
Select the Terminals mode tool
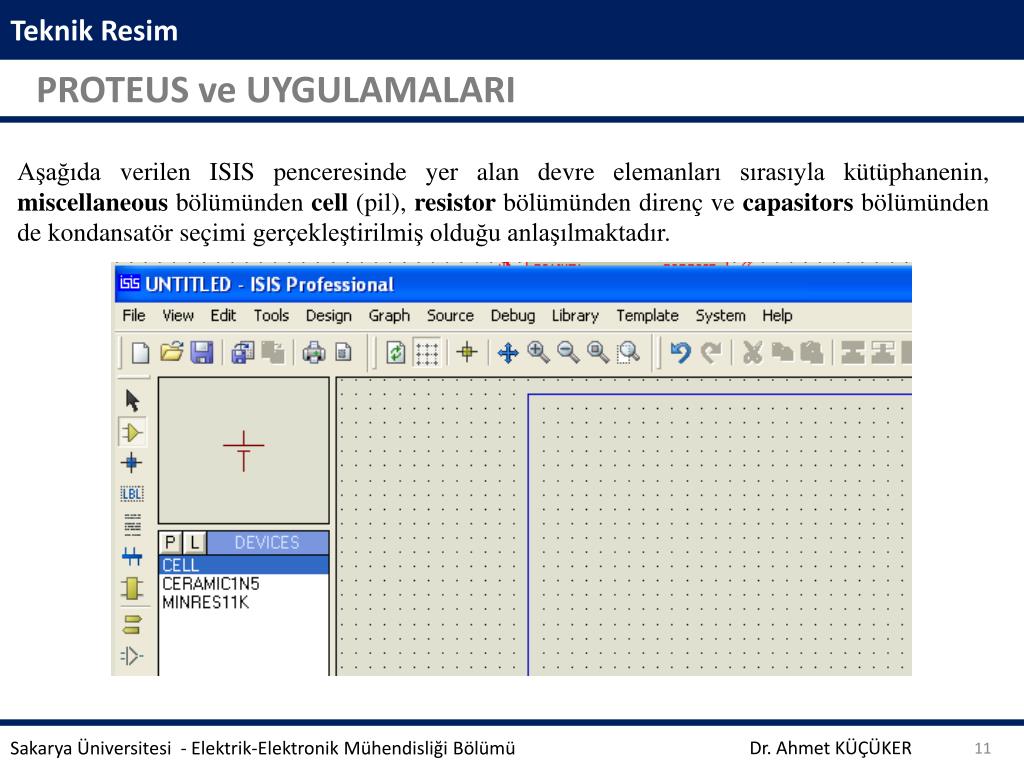click(132, 624)
